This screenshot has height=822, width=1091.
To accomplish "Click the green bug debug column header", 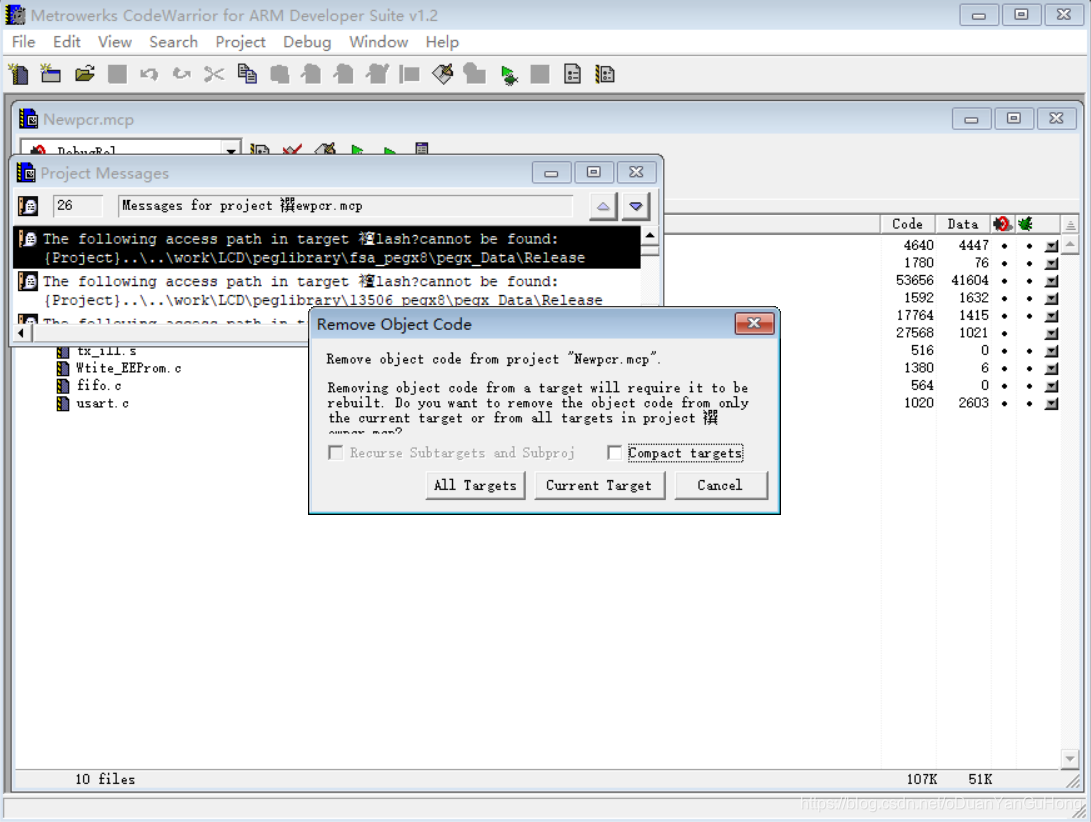I will coord(1025,224).
